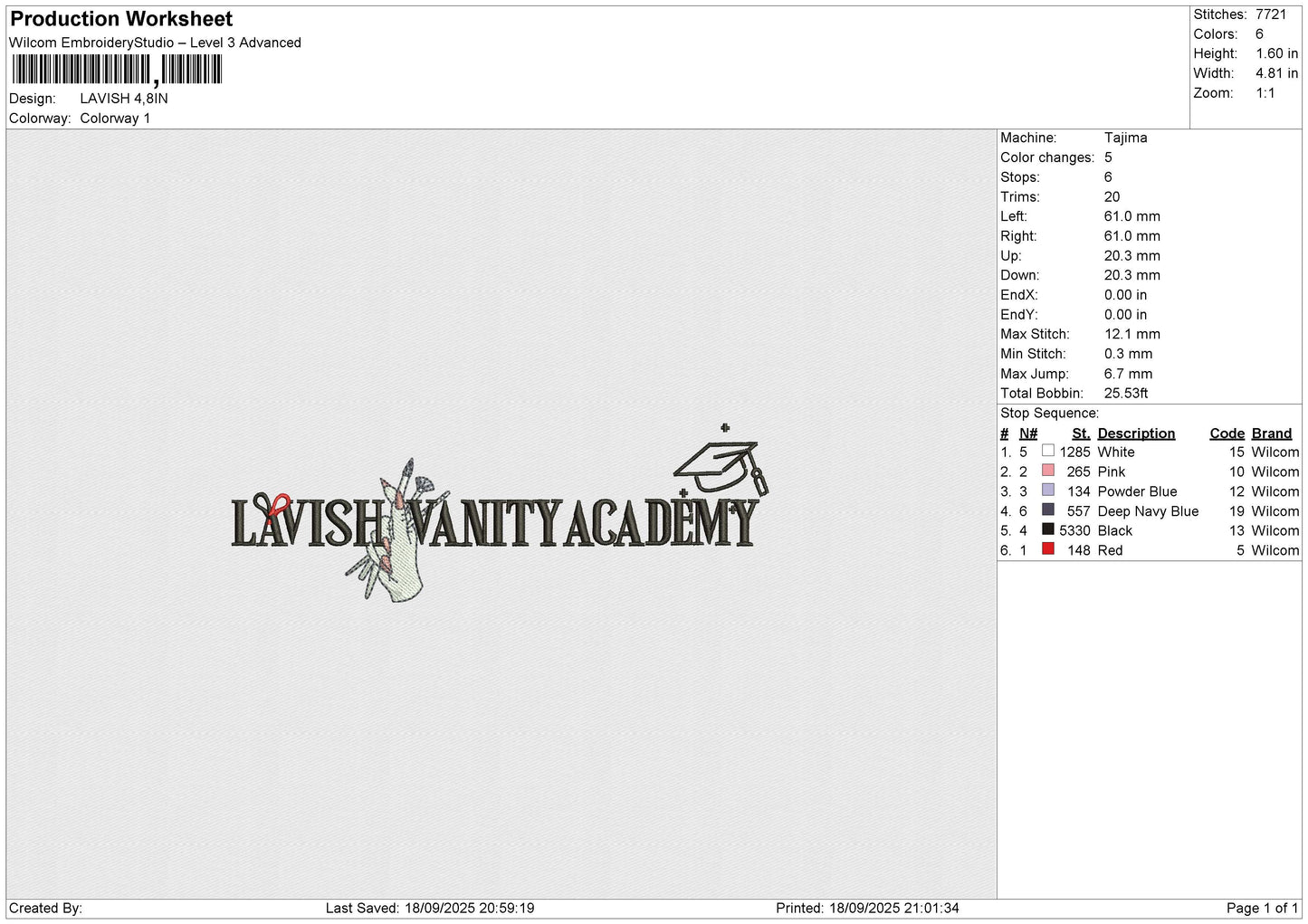
Task: Click the 'Last Saved: 18/09/2025 20:59:19' text
Action: (x=430, y=909)
